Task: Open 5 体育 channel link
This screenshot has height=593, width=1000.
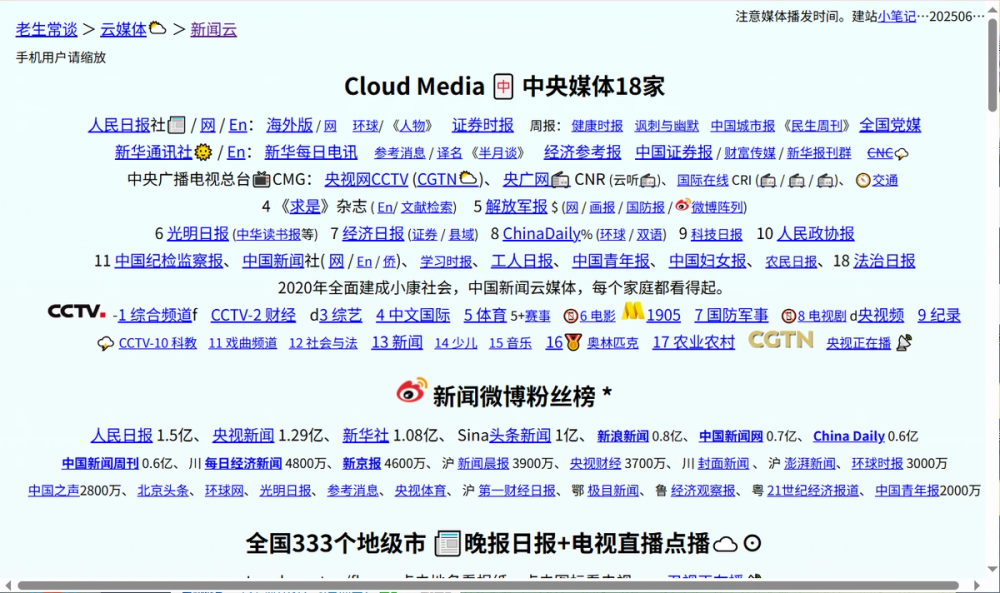Action: click(485, 315)
